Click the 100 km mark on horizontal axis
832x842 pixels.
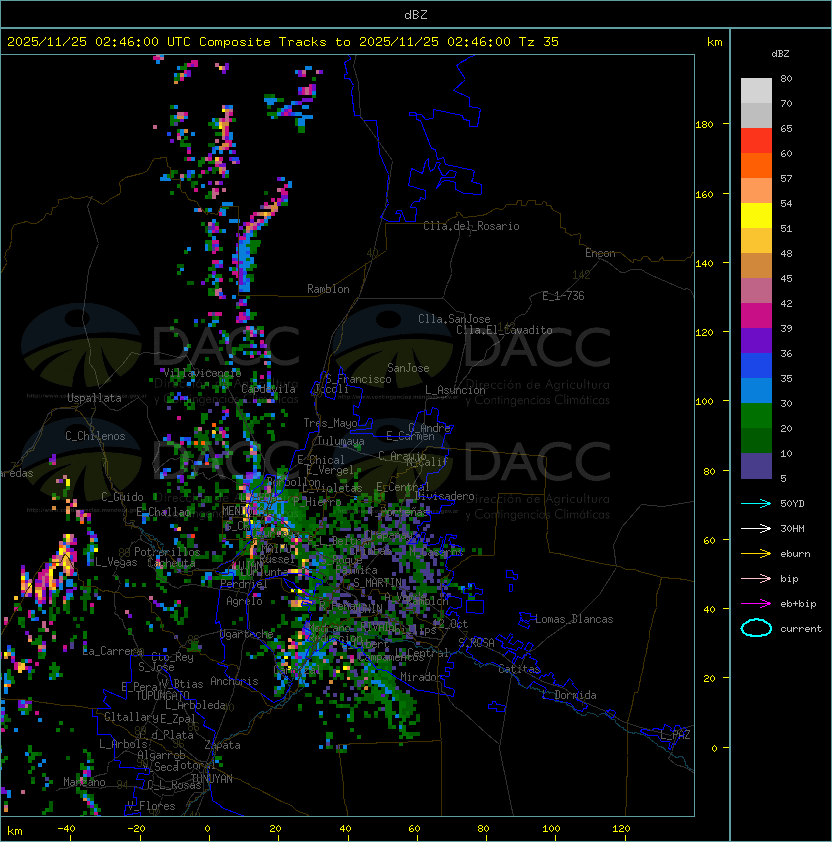pyautogui.click(x=551, y=829)
